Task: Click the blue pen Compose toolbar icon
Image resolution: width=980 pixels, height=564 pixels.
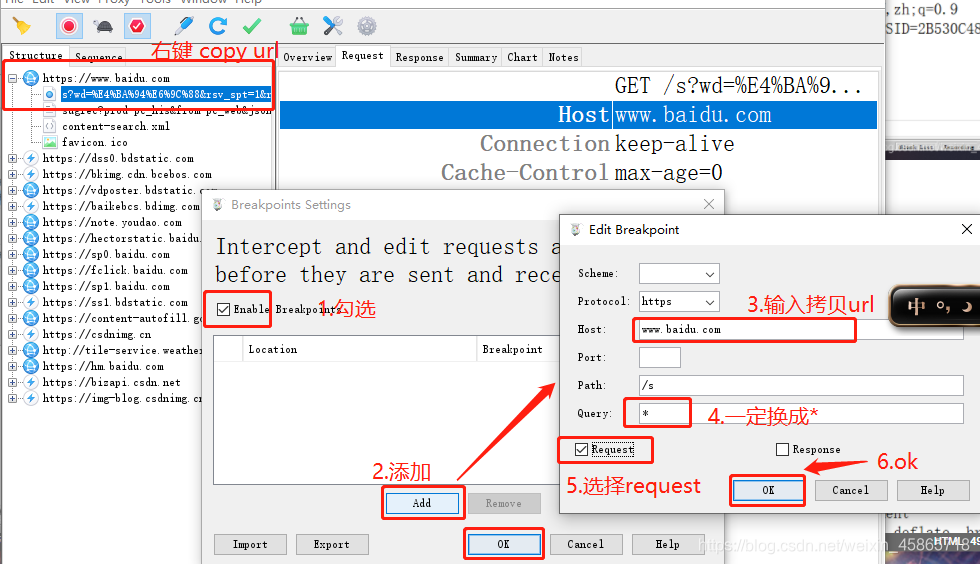Action: (184, 26)
